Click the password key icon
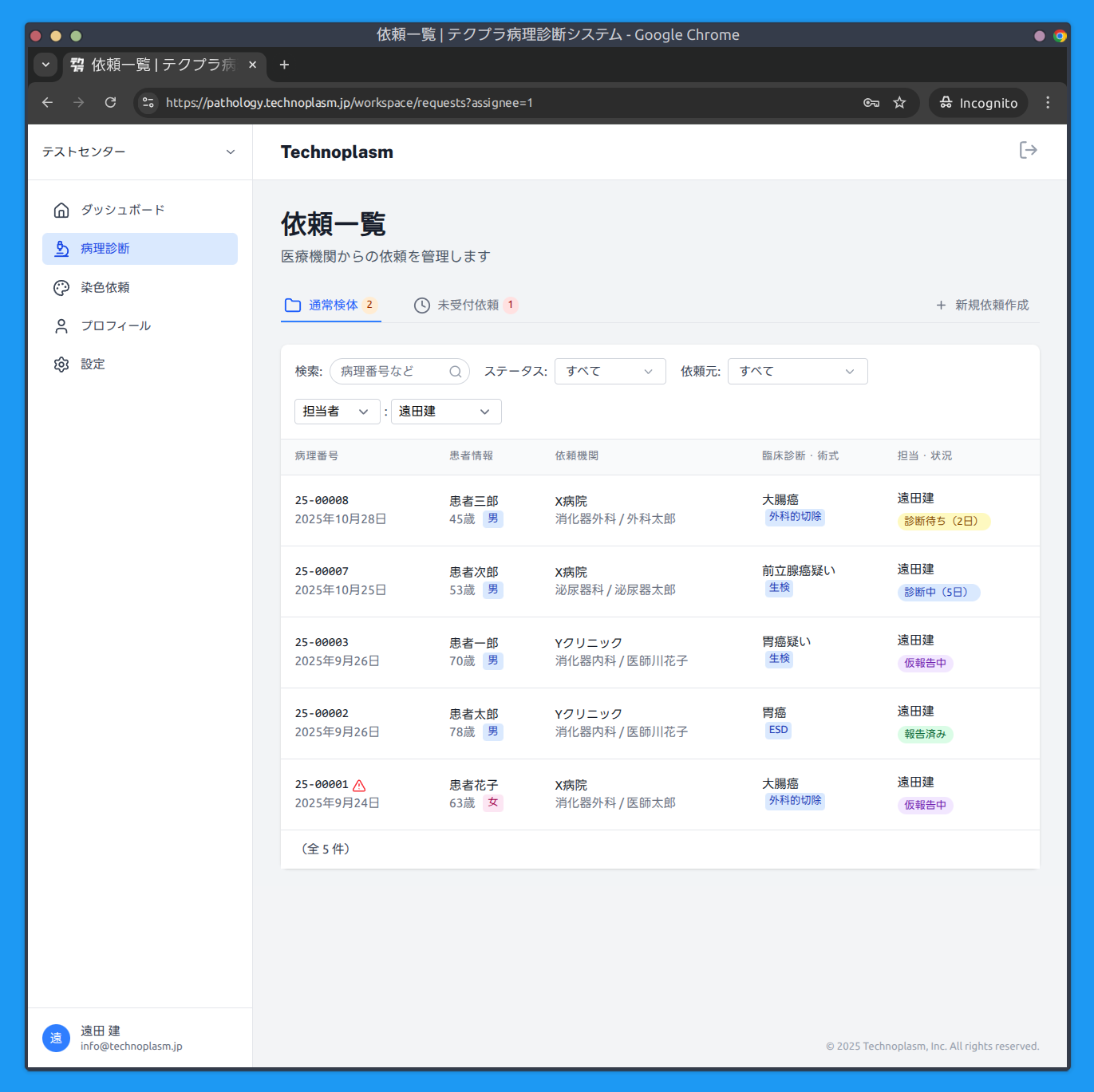 [871, 103]
